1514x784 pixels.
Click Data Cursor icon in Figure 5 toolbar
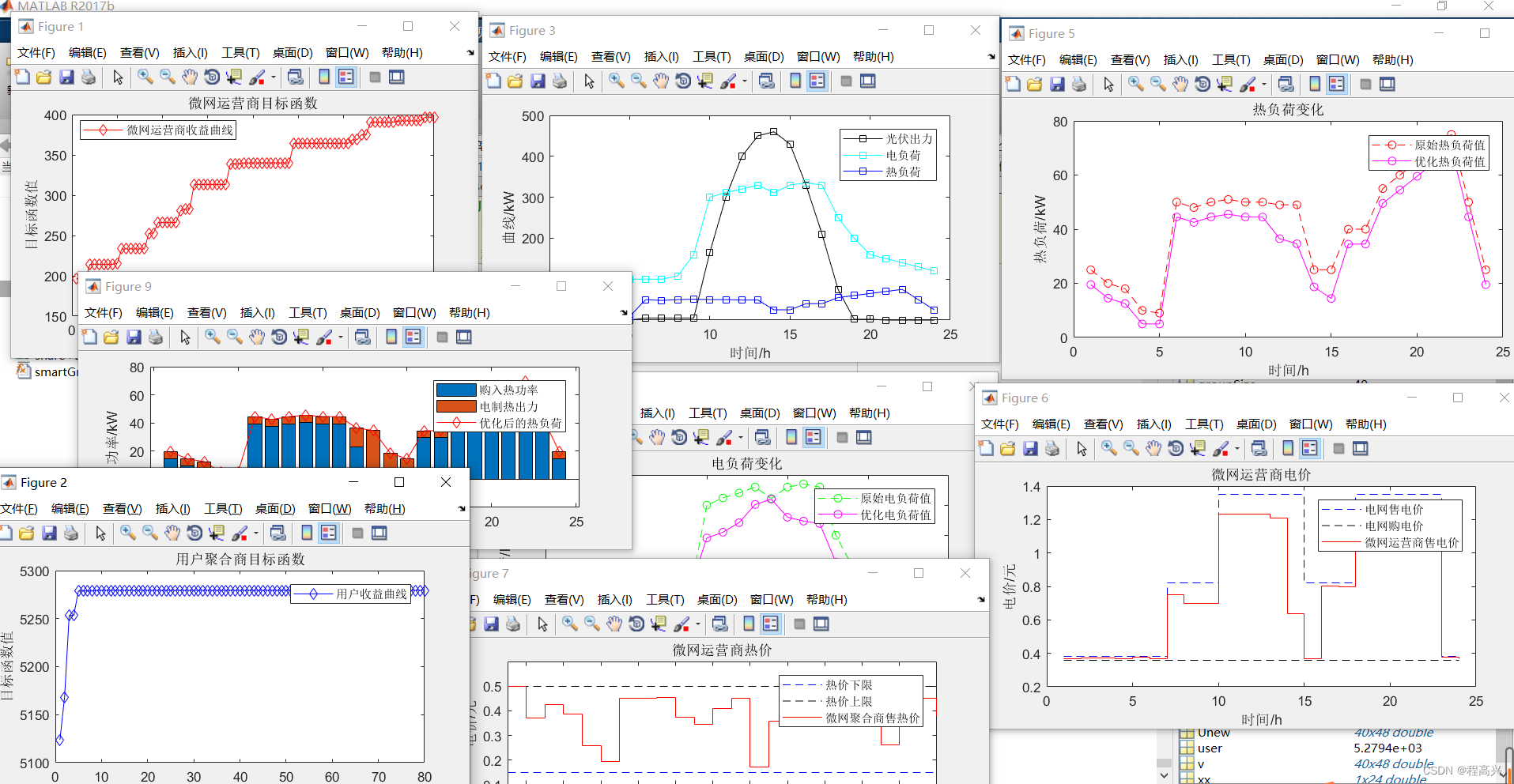(1225, 84)
